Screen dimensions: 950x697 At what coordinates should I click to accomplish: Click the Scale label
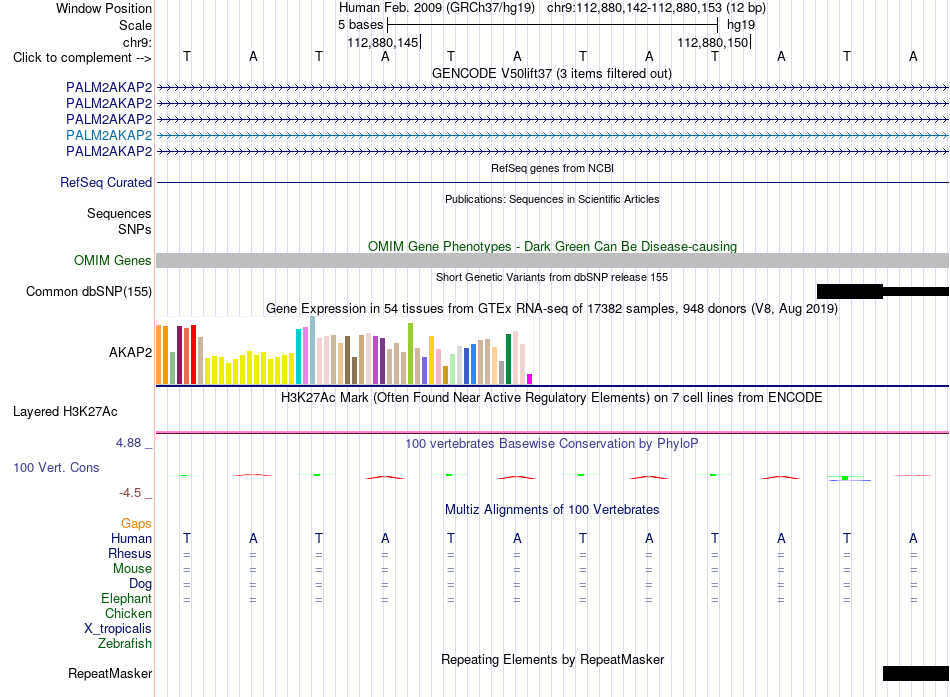(x=135, y=25)
